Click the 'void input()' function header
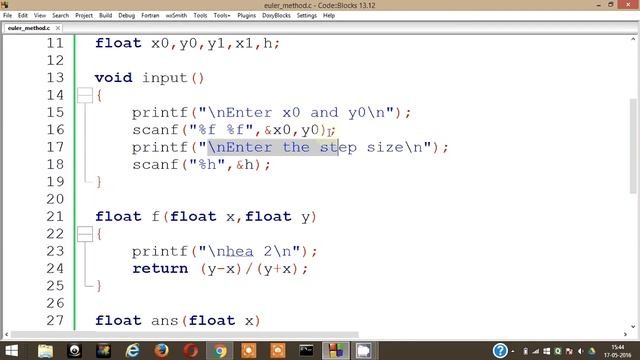Screen dimensions: 640x360 point(149,78)
